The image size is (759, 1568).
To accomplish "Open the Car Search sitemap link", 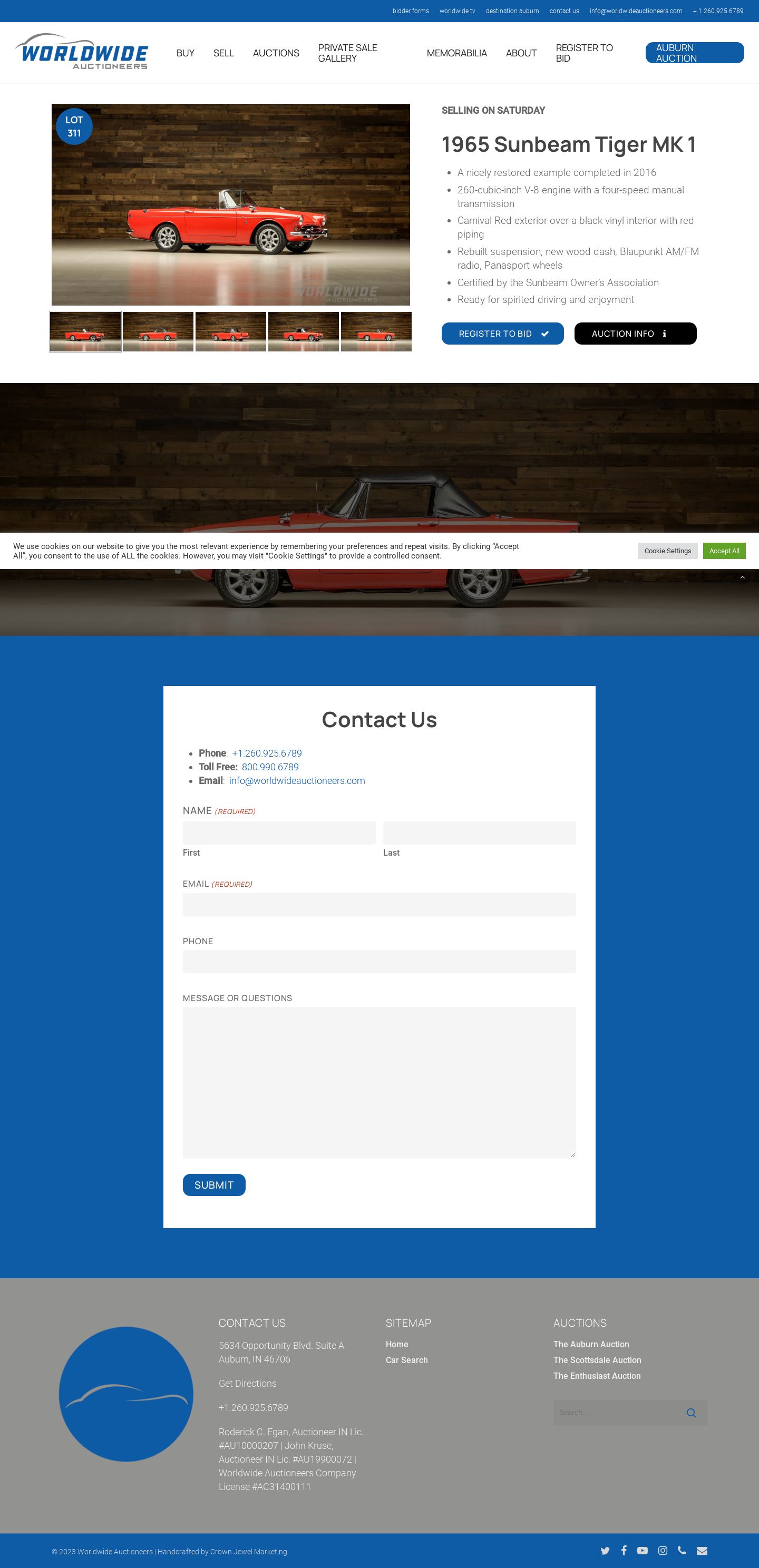I will coord(406,1360).
